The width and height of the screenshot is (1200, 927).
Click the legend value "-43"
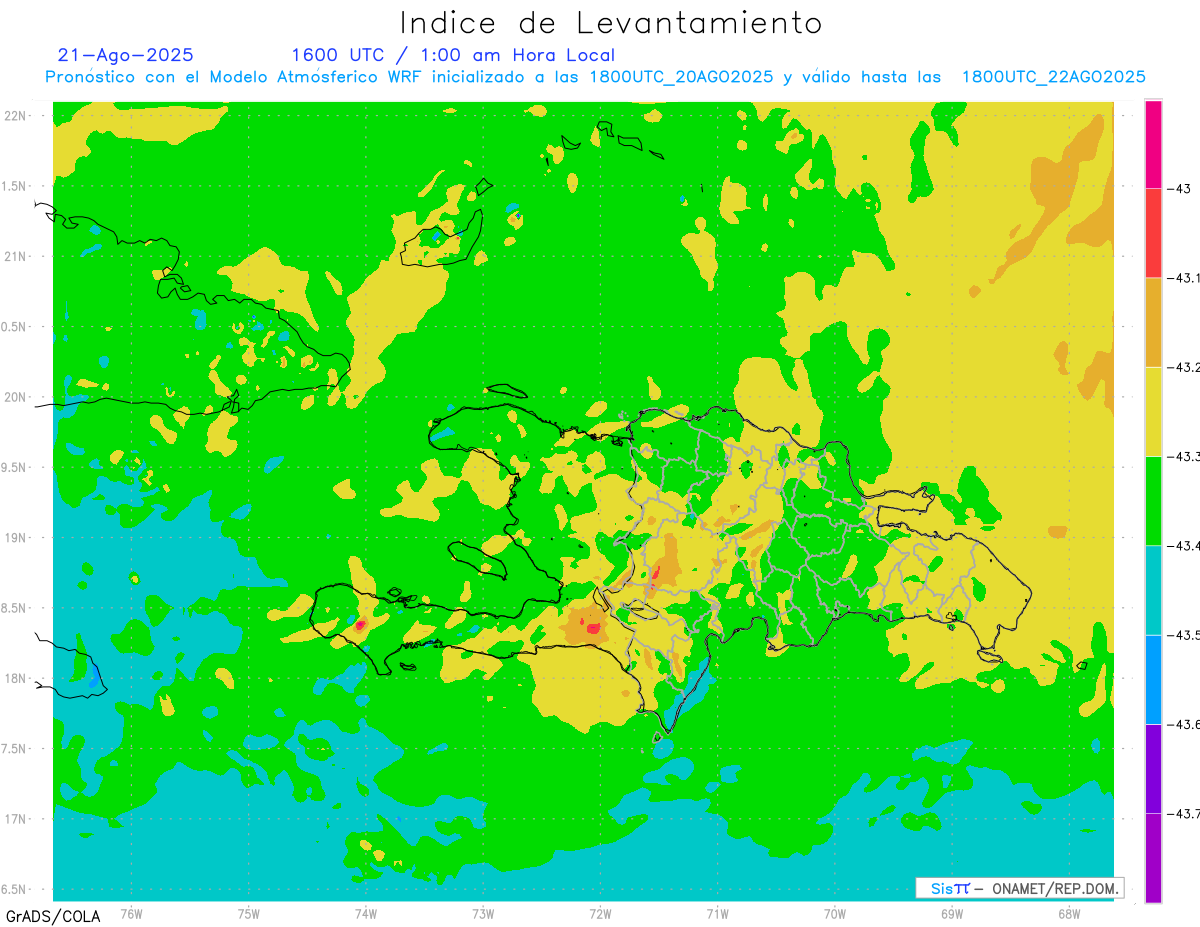pos(1181,188)
